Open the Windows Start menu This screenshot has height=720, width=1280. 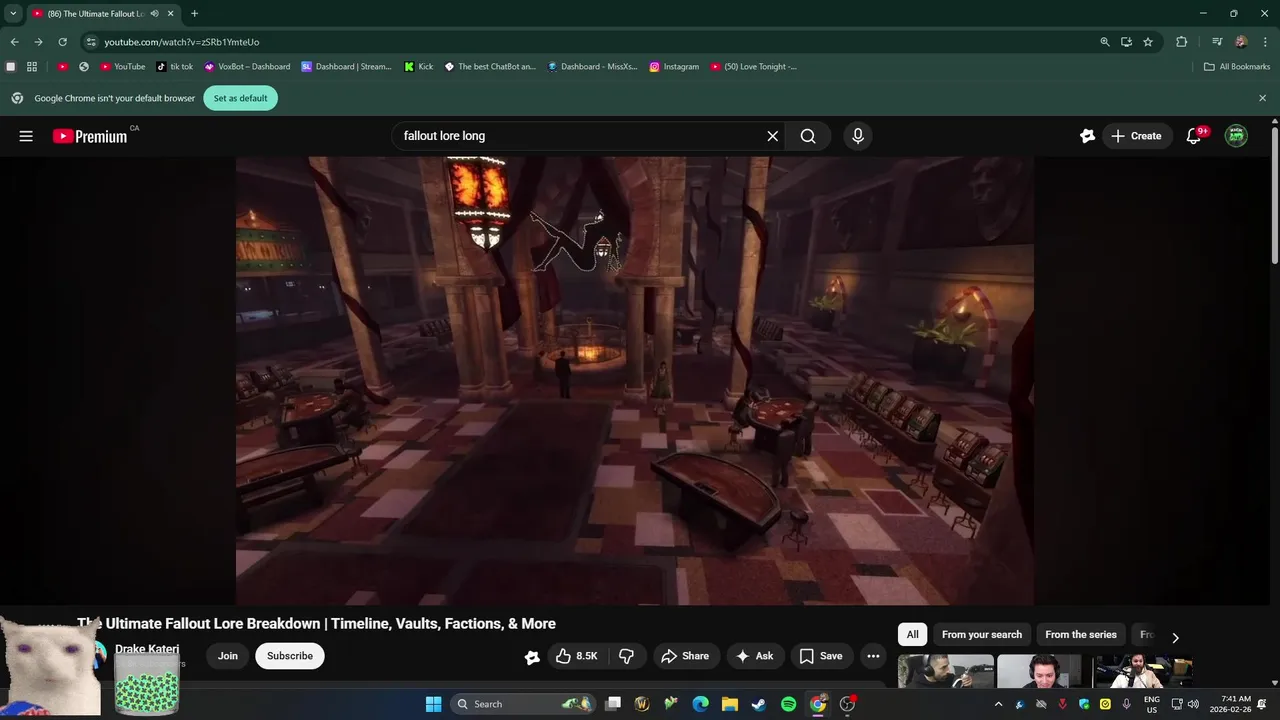(x=433, y=704)
